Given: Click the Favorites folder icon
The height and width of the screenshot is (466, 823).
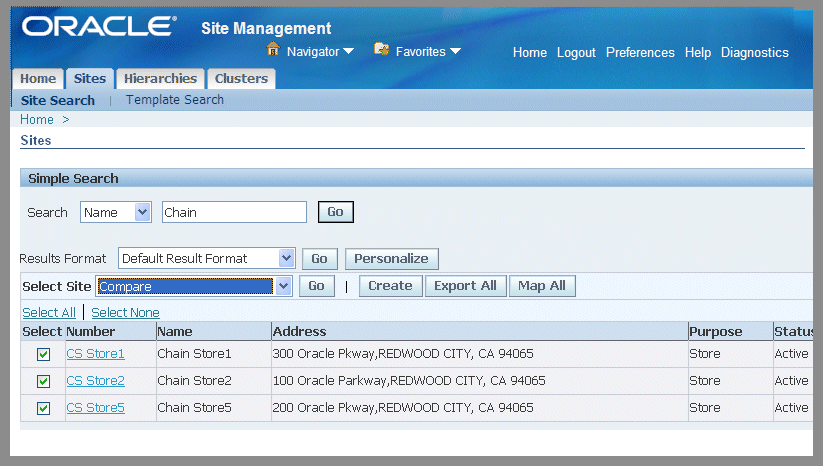Looking at the screenshot, I should coord(382,49).
